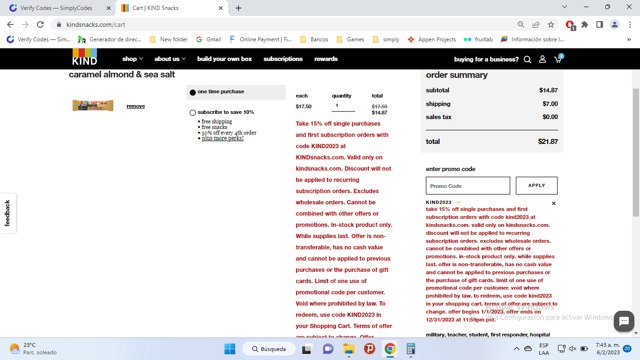Viewport: 640px width, 360px height.
Task: Switch to the Verify Codes SimplyCodes tab
Action: 56,8
